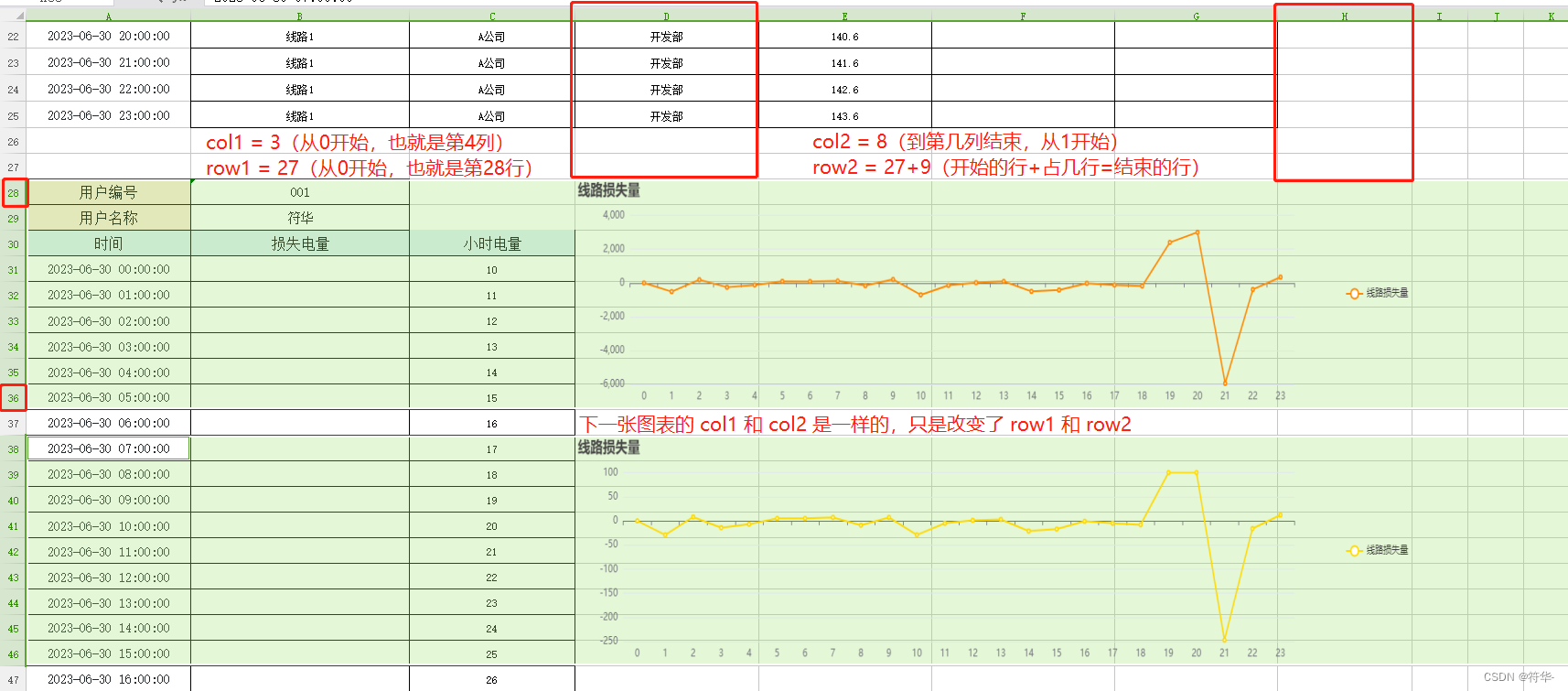Select empty 损失电量 cell in row 33
Image resolution: width=1568 pixels, height=691 pixels.
click(300, 321)
